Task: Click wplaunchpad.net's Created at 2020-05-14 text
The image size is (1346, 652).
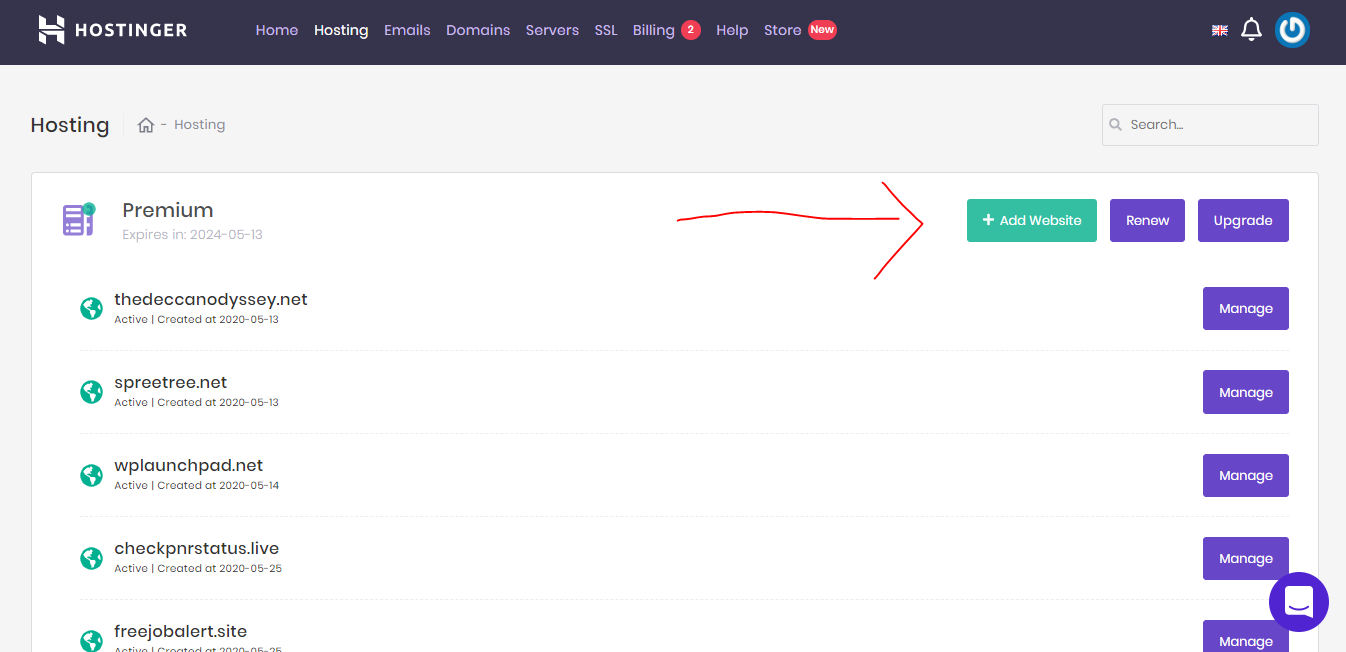Action: point(218,485)
